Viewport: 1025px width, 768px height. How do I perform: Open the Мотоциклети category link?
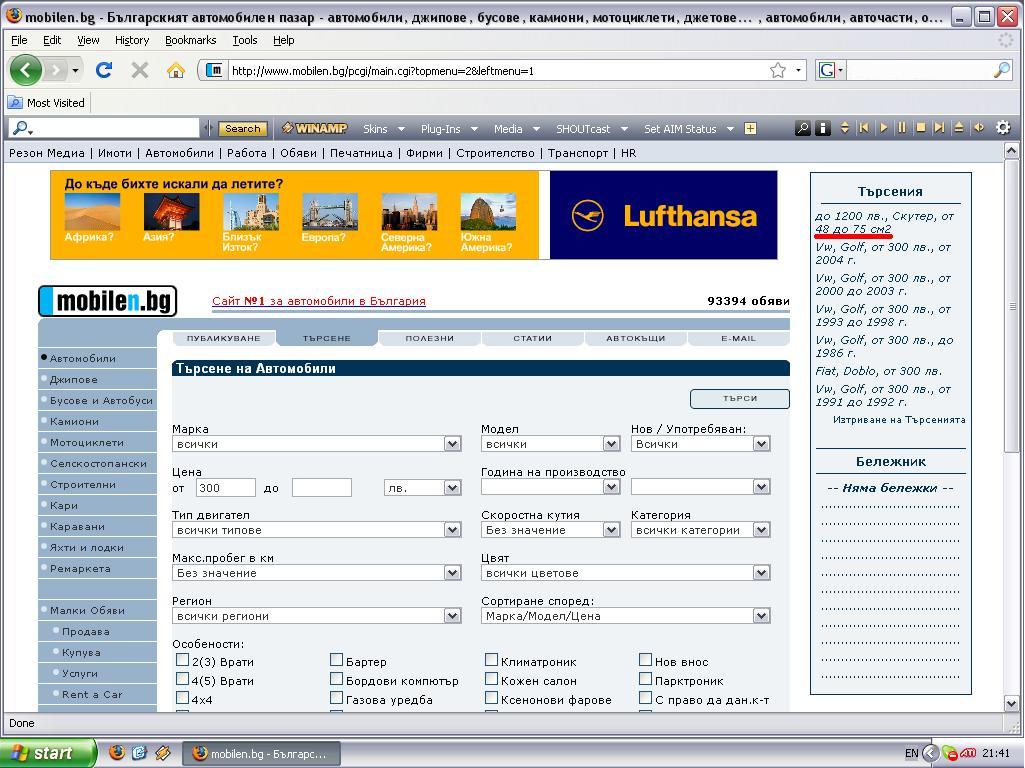click(87, 442)
